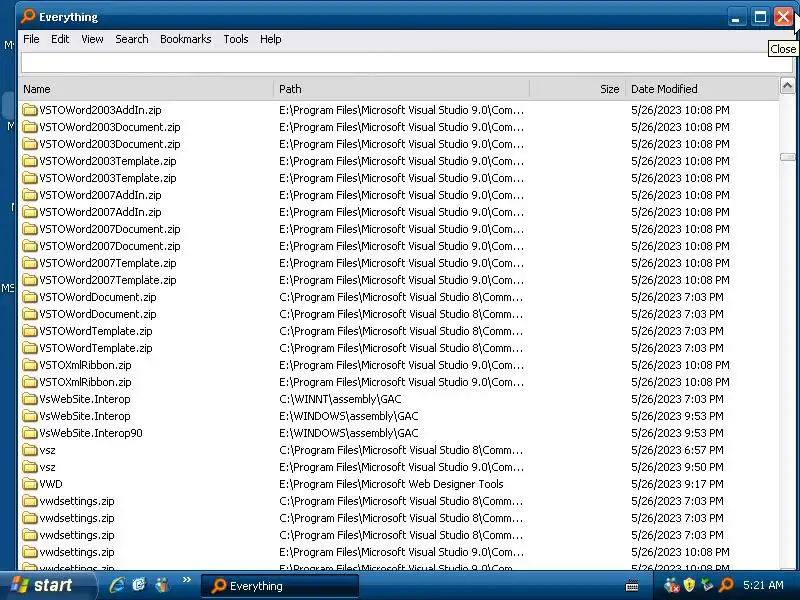The height and width of the screenshot is (600, 800).
Task: Select the VsWebSite.Interop90 entry name
Action: tap(91, 433)
